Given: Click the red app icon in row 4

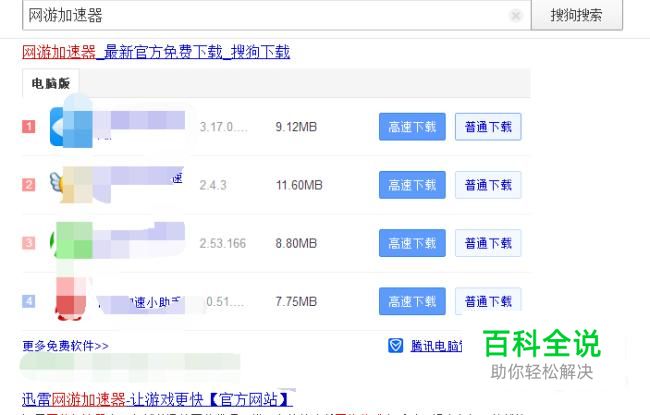Looking at the screenshot, I should pos(70,299).
